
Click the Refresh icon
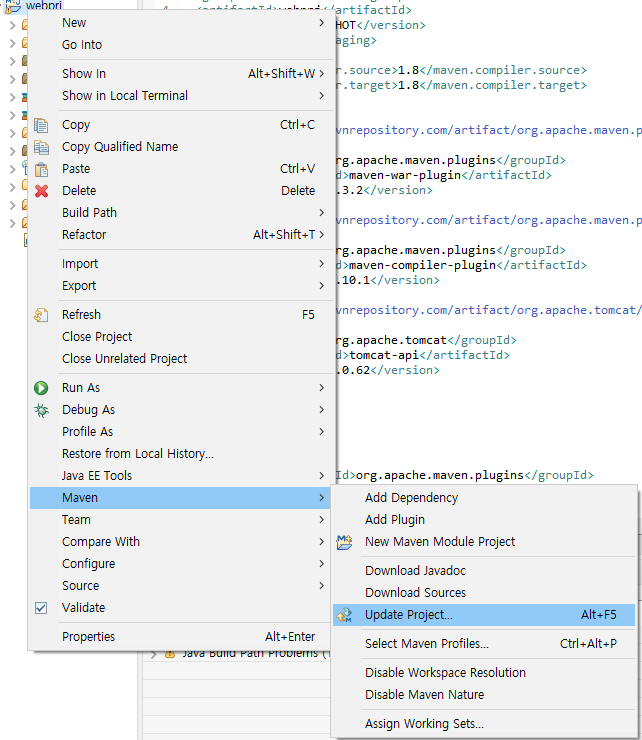(x=41, y=315)
